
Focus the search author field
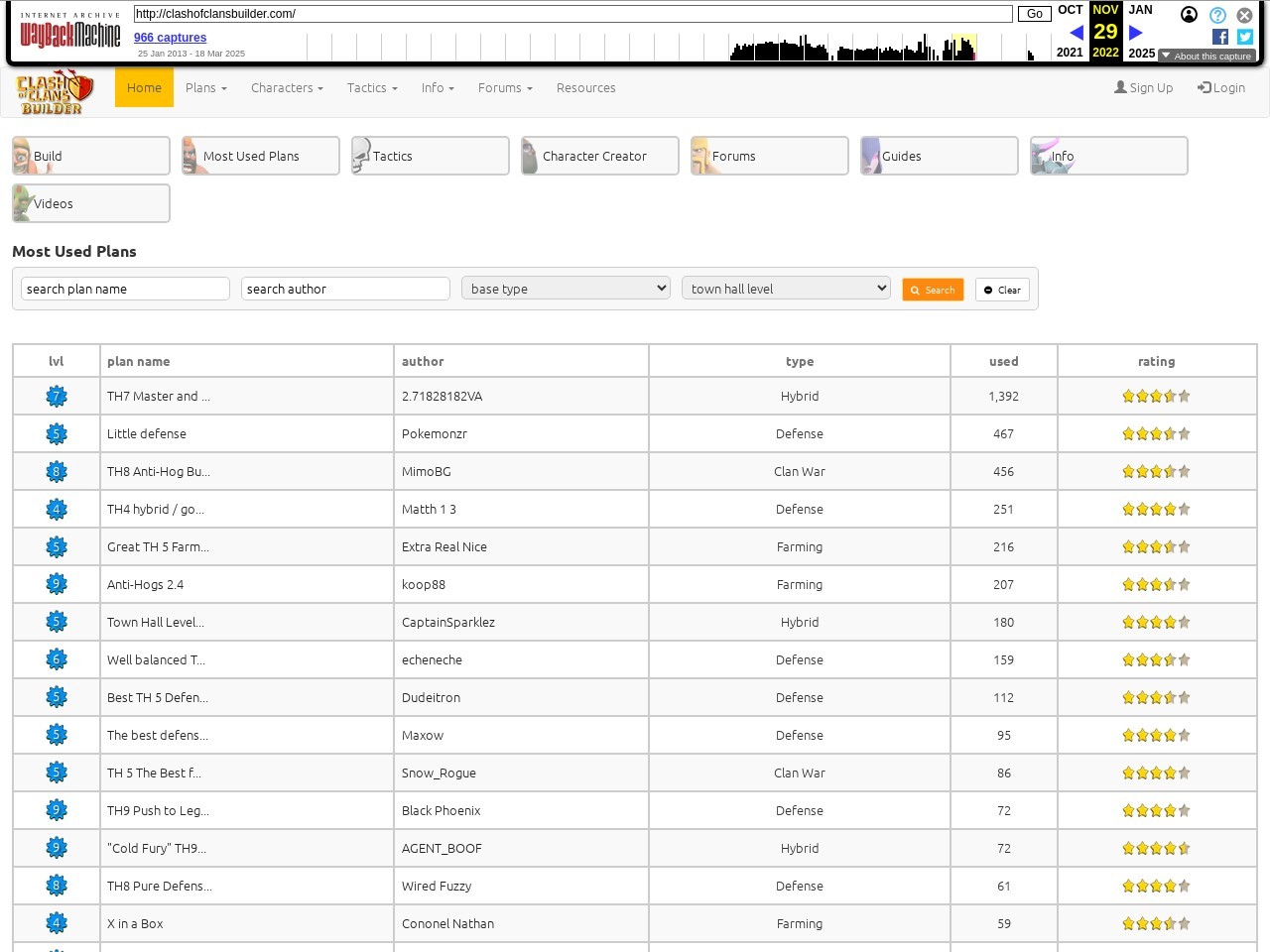pyautogui.click(x=345, y=289)
